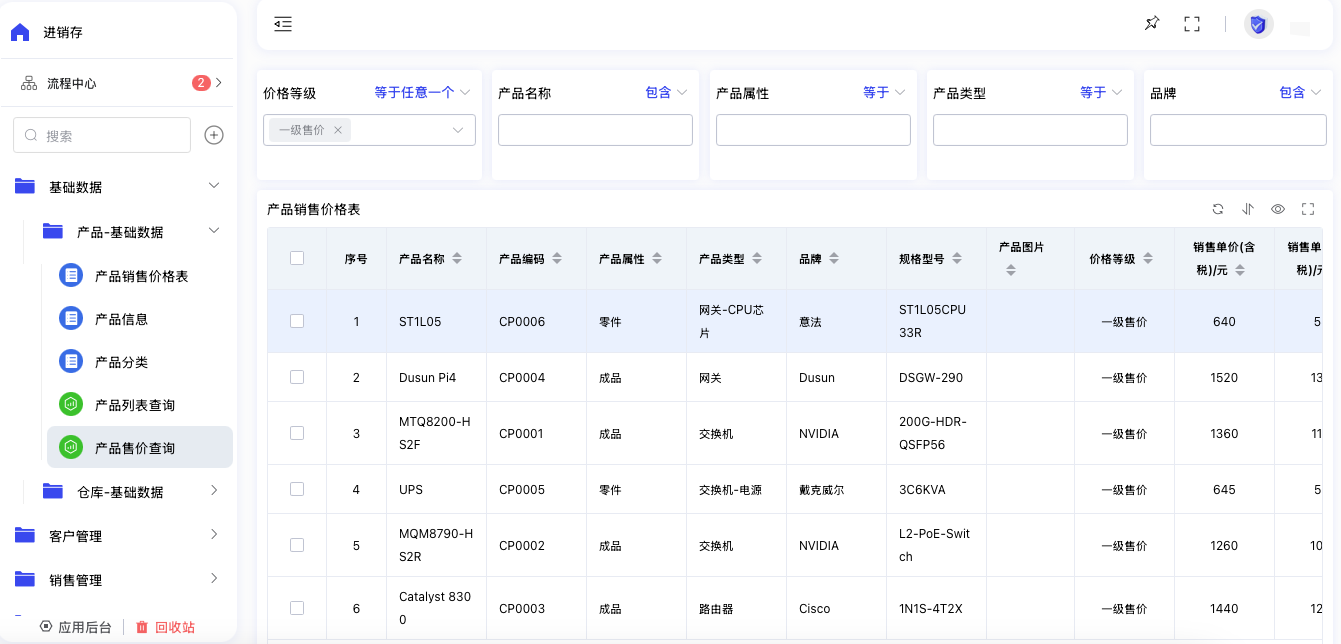
Task: Sort by 产品编码 column arrows
Action: click(x=557, y=258)
